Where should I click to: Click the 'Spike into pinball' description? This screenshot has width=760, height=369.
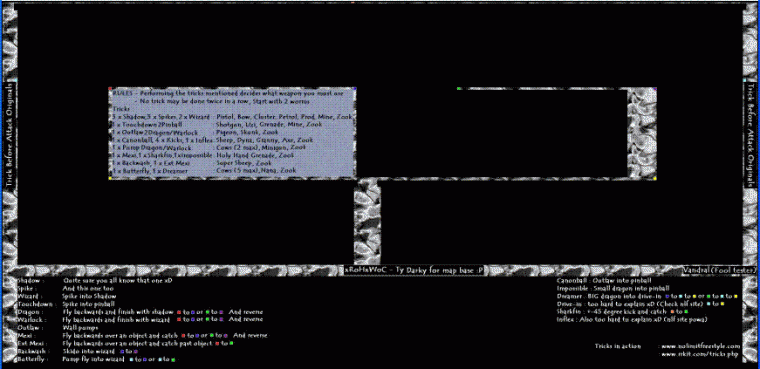[x=89, y=304]
